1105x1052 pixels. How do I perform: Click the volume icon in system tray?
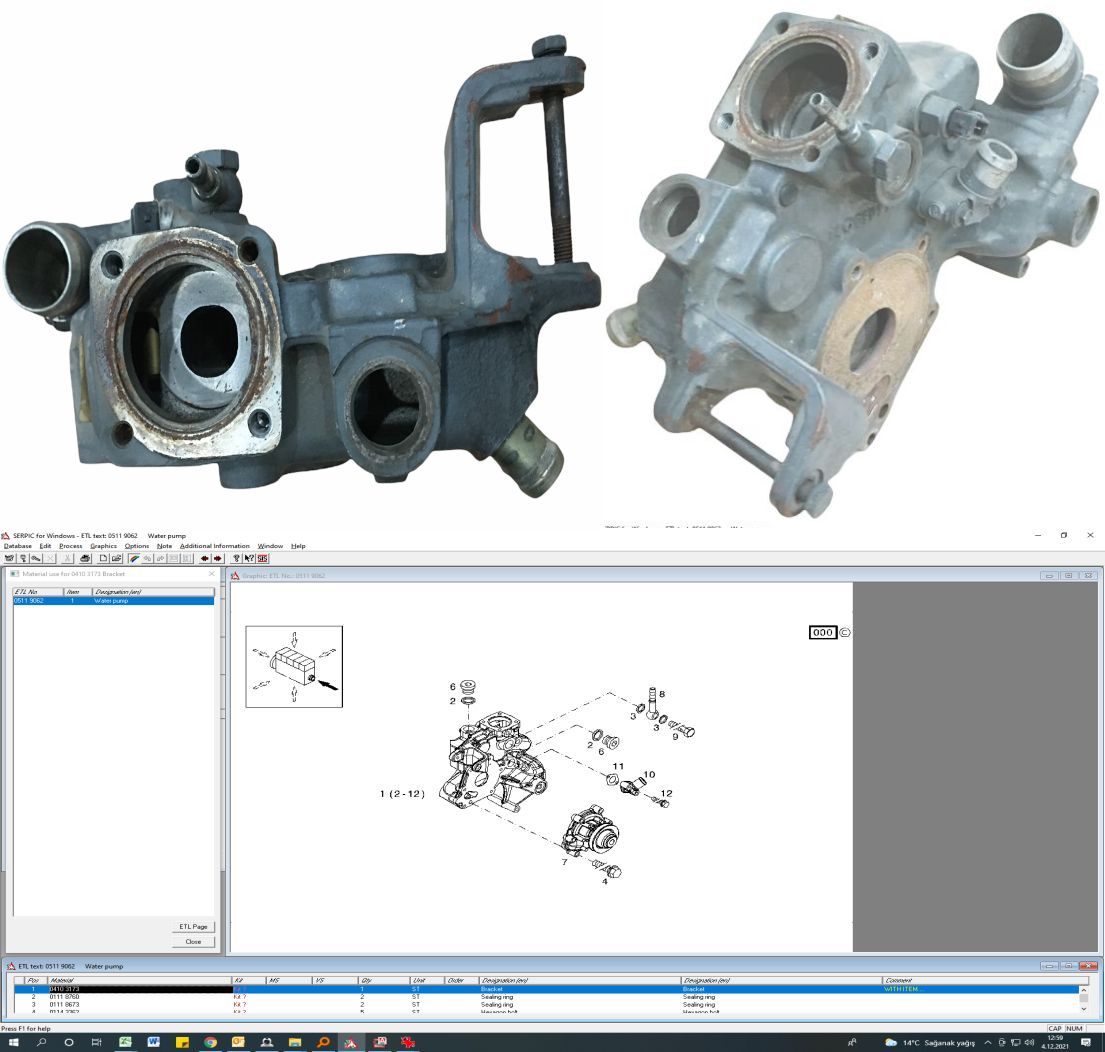1029,1042
